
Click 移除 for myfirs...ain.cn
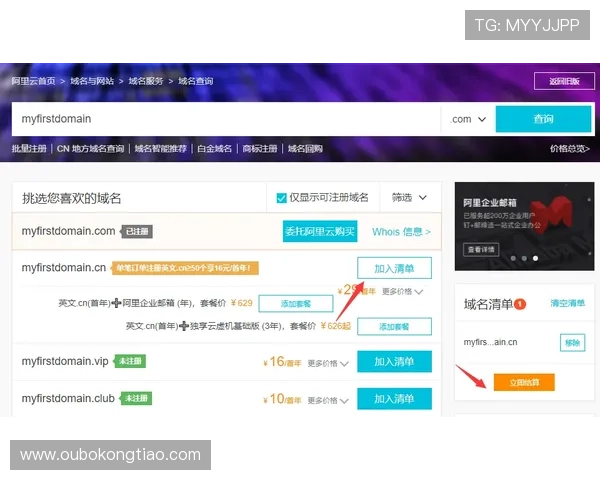point(572,343)
